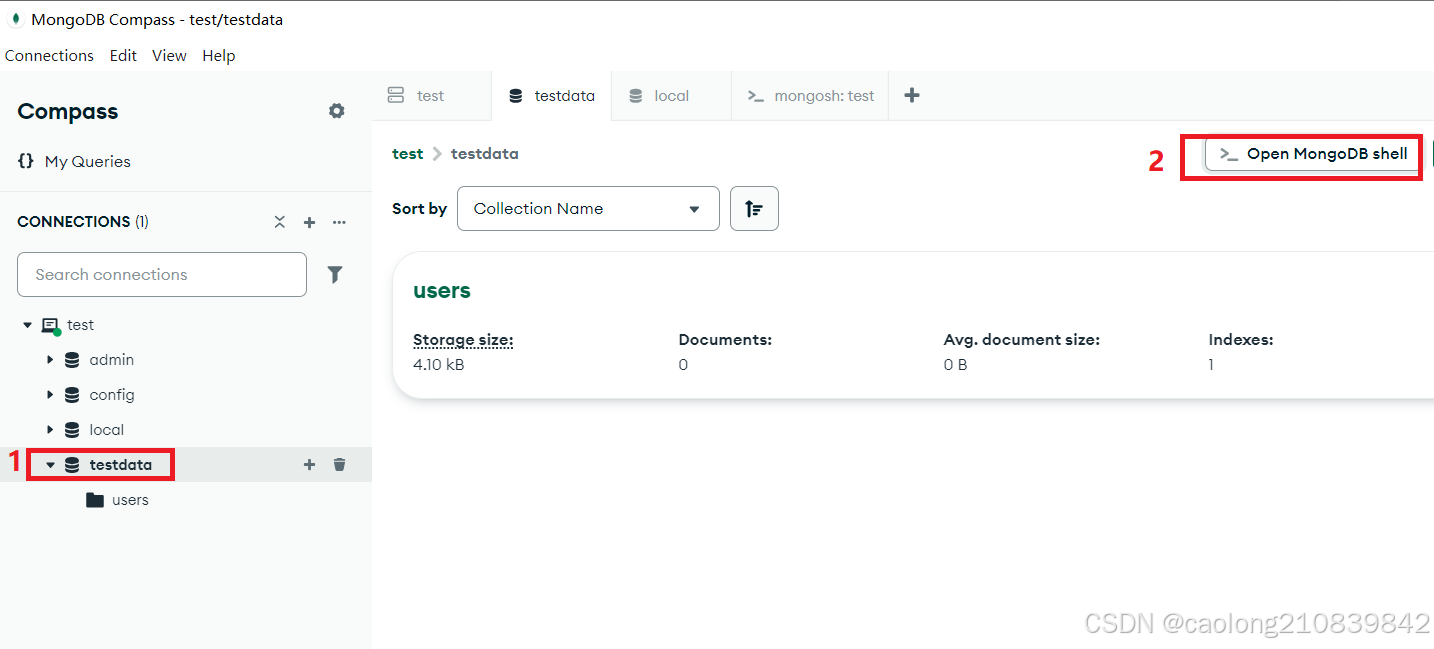Open users collection in sidebar
The width and height of the screenshot is (1434, 649).
[130, 500]
